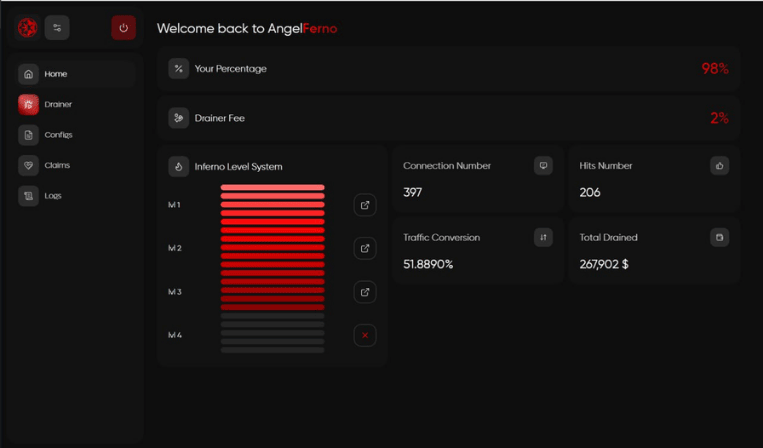Click the red 98% value
The width and height of the screenshot is (763, 448).
click(715, 69)
